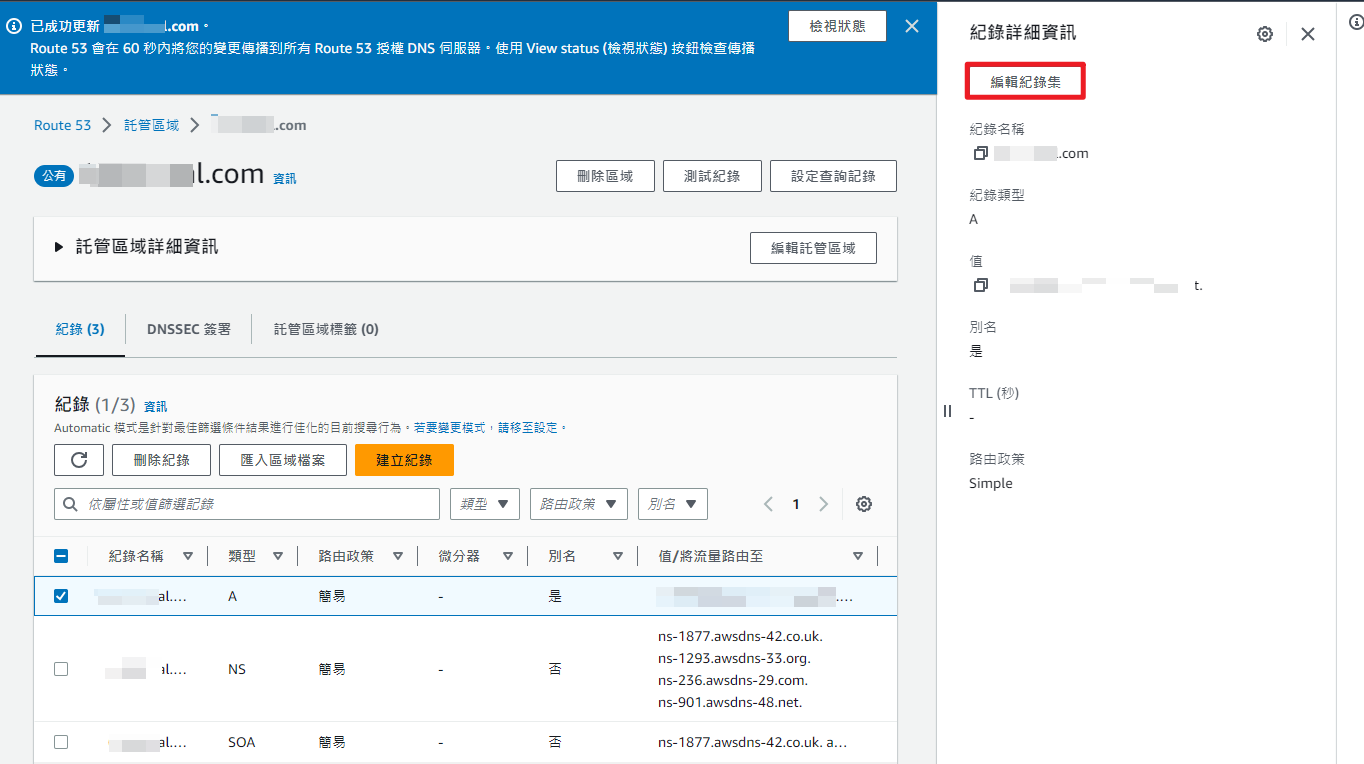Open the 類型 filter dropdown
The image size is (1364, 764).
485,504
